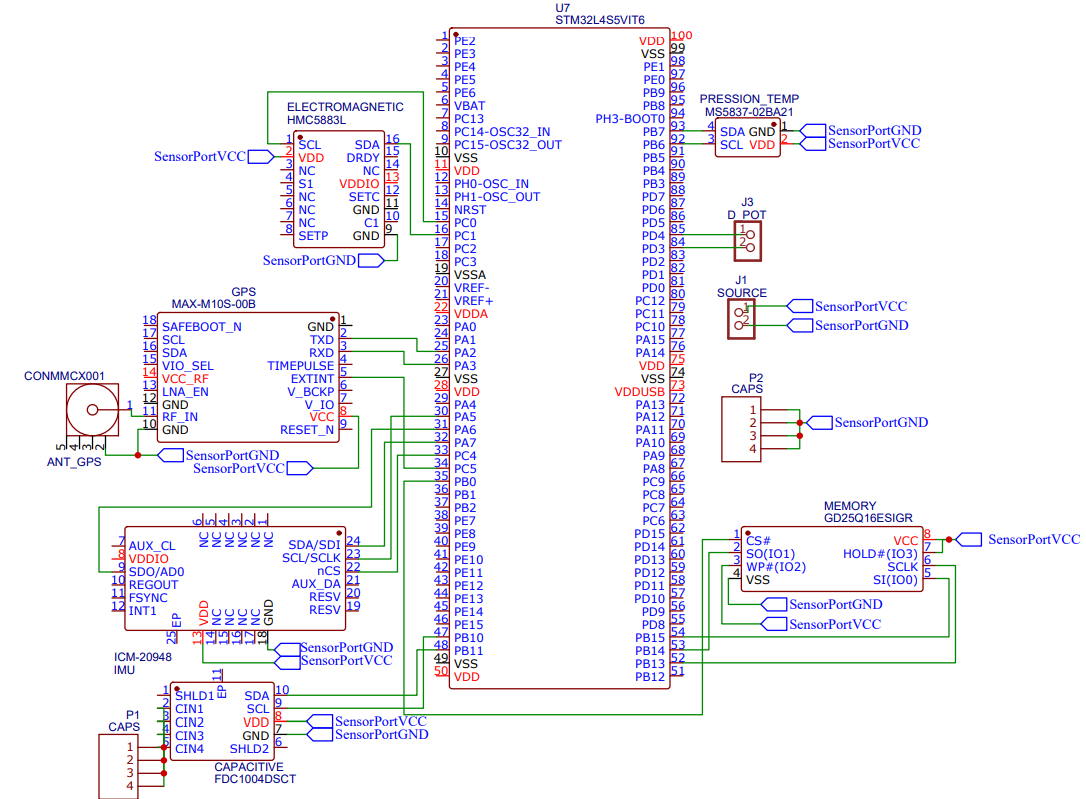The height and width of the screenshot is (799, 1086).
Task: Select the MS5837-02BA21 pressure sensor body
Action: tap(748, 138)
